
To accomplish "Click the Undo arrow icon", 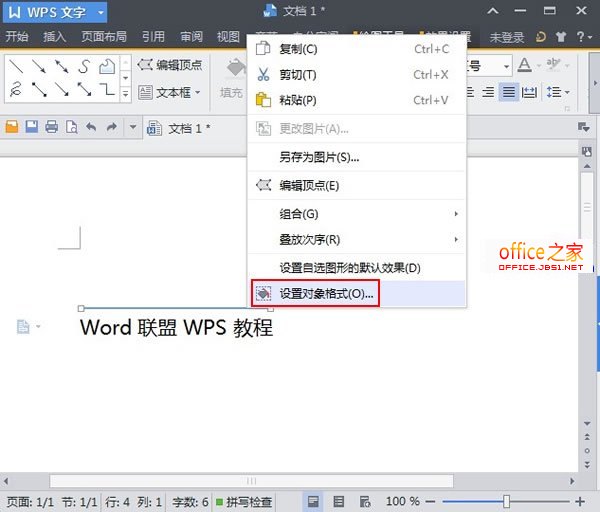I will (91, 128).
